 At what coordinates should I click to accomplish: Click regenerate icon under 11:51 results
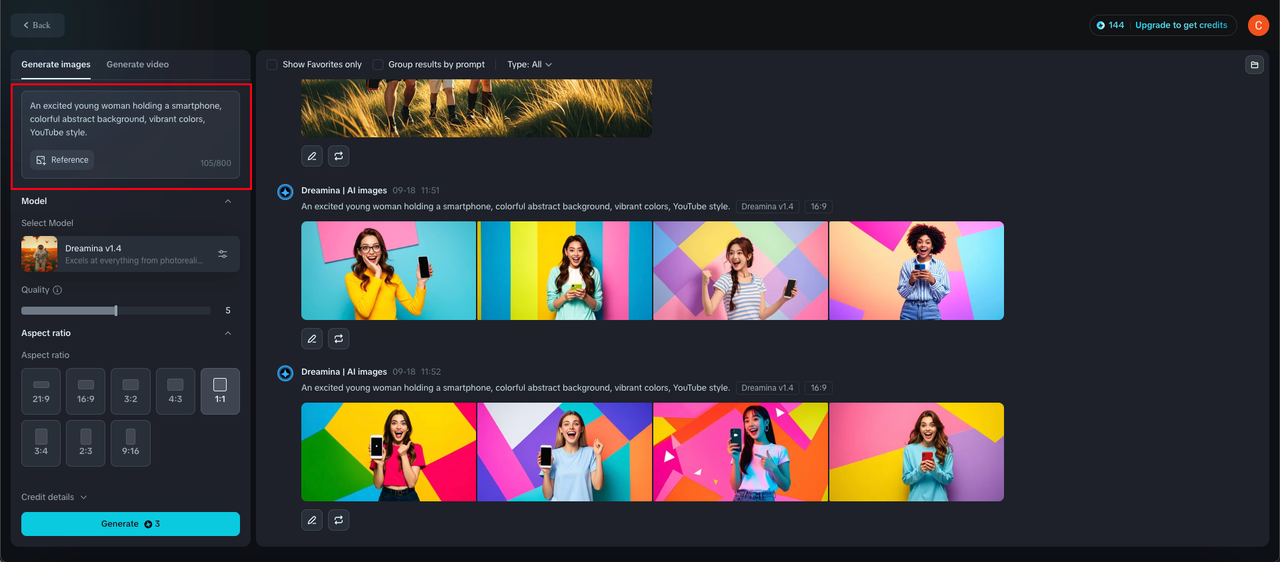(339, 339)
